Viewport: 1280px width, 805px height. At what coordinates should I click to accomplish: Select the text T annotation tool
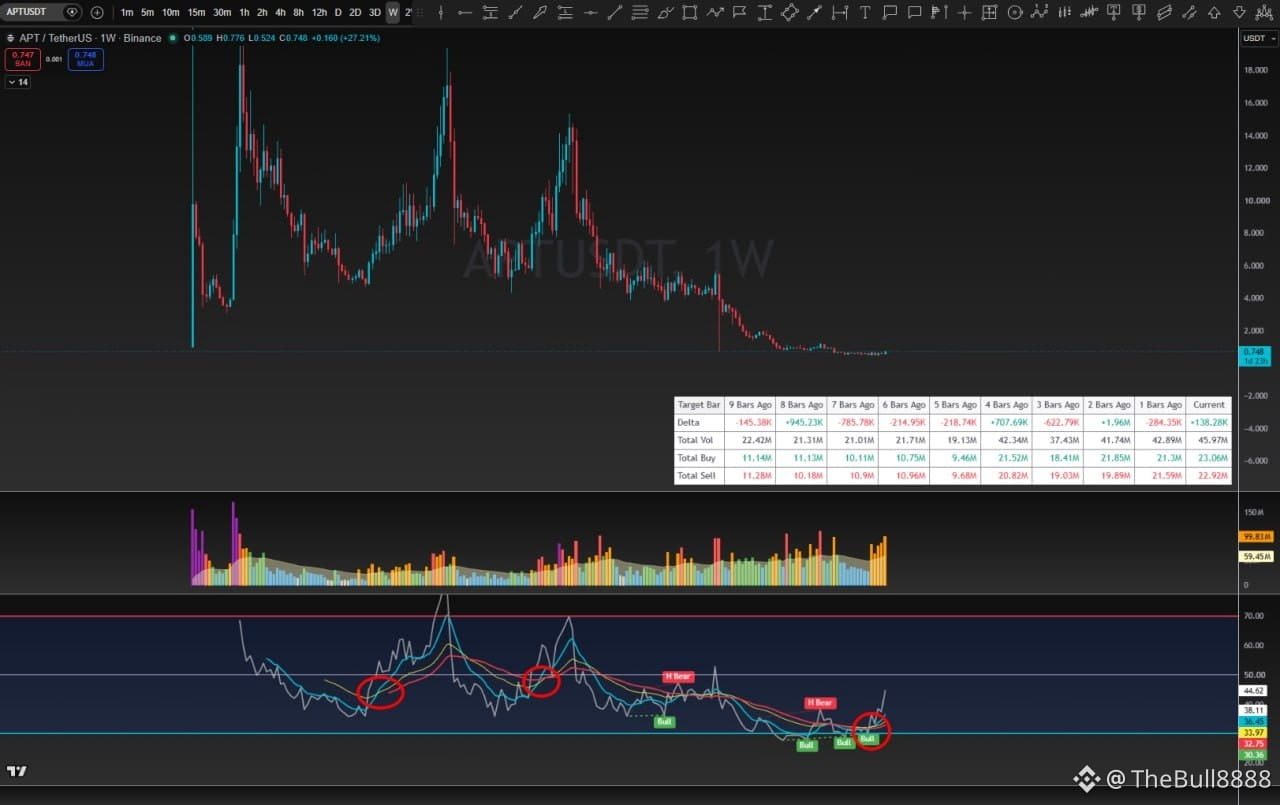coord(865,12)
